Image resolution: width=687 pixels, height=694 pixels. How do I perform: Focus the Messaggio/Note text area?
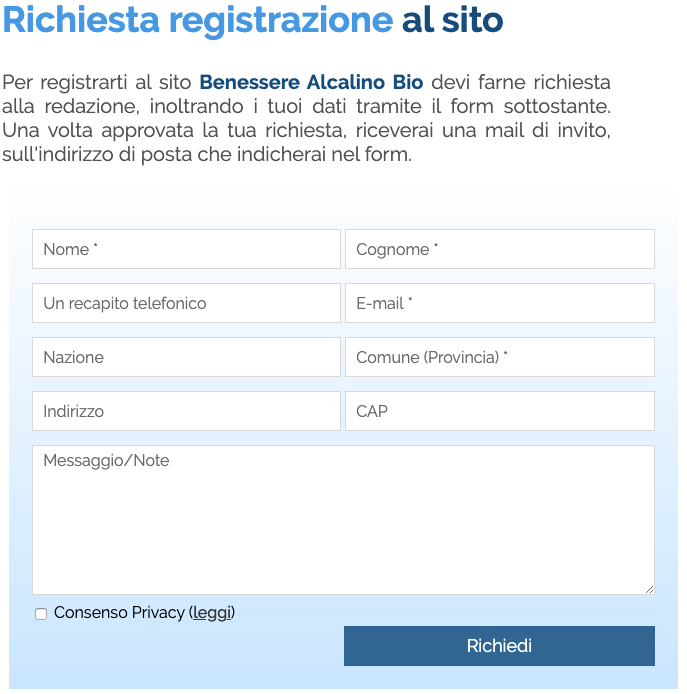tap(343, 520)
